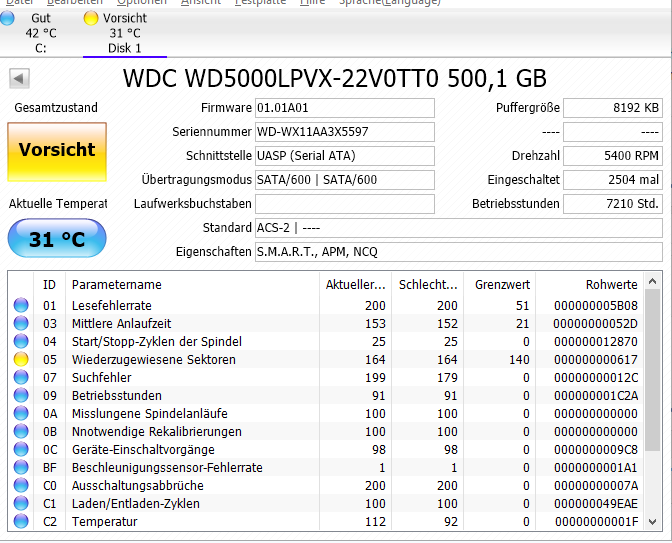Click the Grenzwert value 140
672x543 pixels.
click(519, 360)
